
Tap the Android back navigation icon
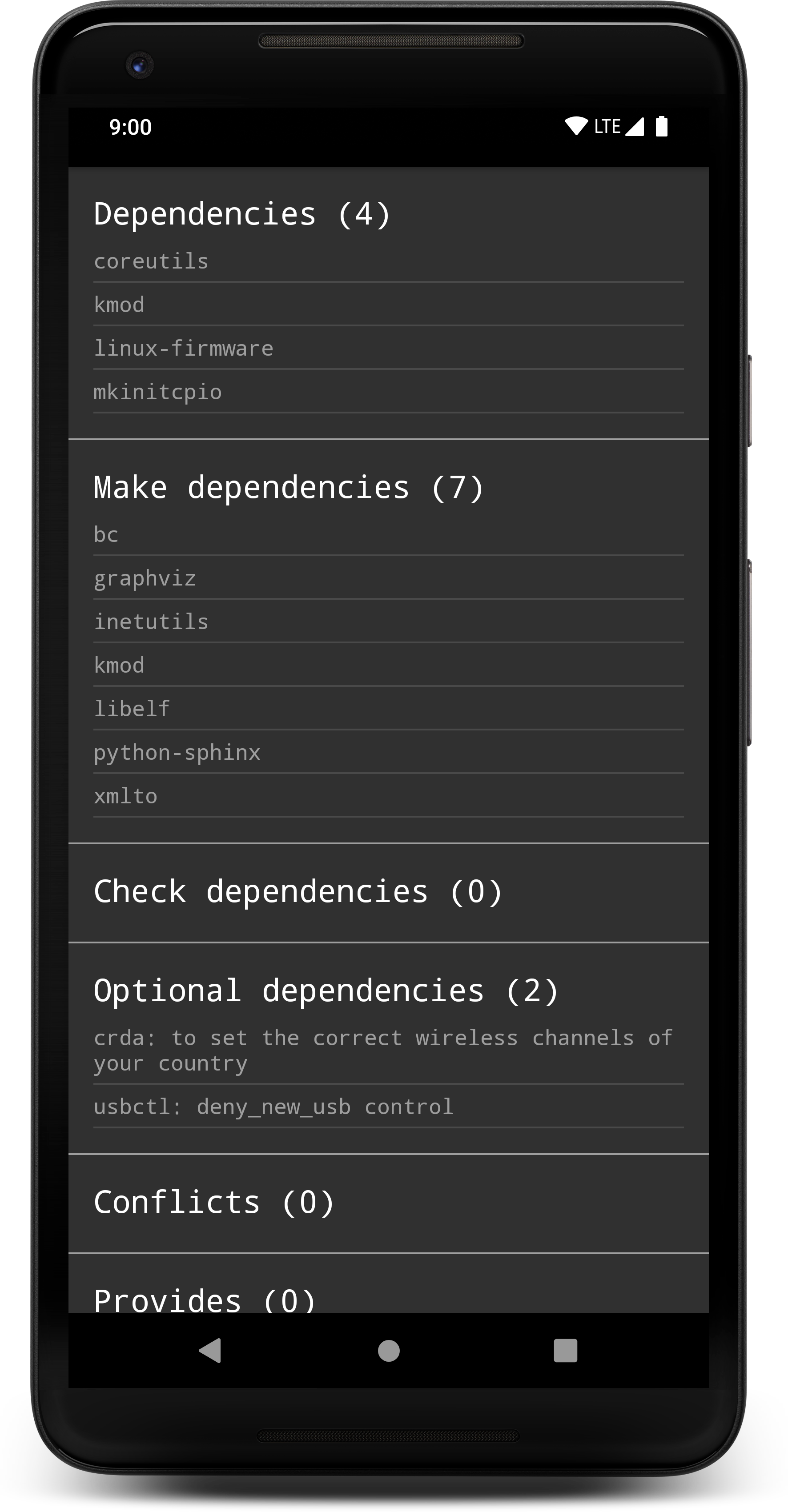tap(210, 1350)
